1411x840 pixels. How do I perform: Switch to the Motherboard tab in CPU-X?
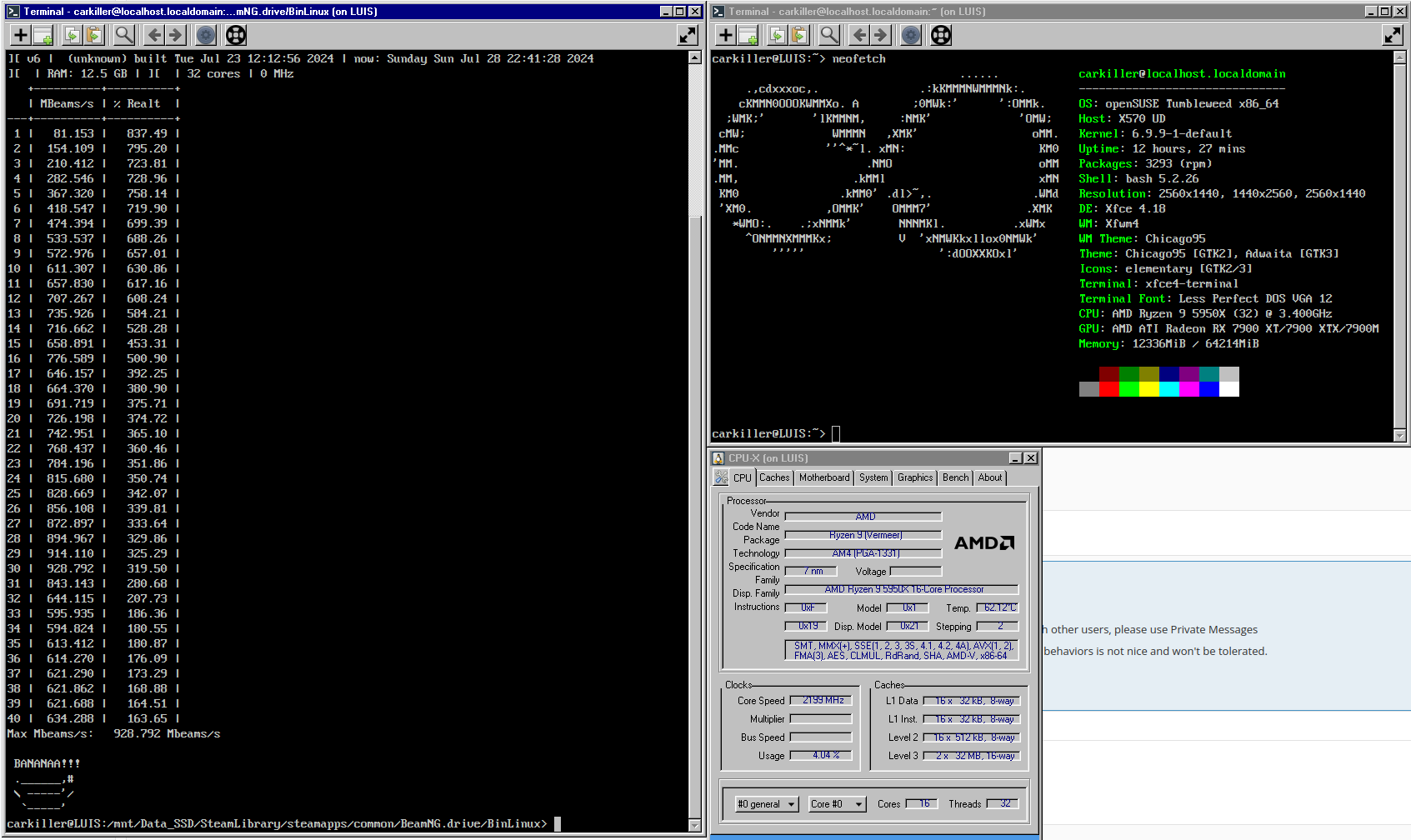(824, 477)
